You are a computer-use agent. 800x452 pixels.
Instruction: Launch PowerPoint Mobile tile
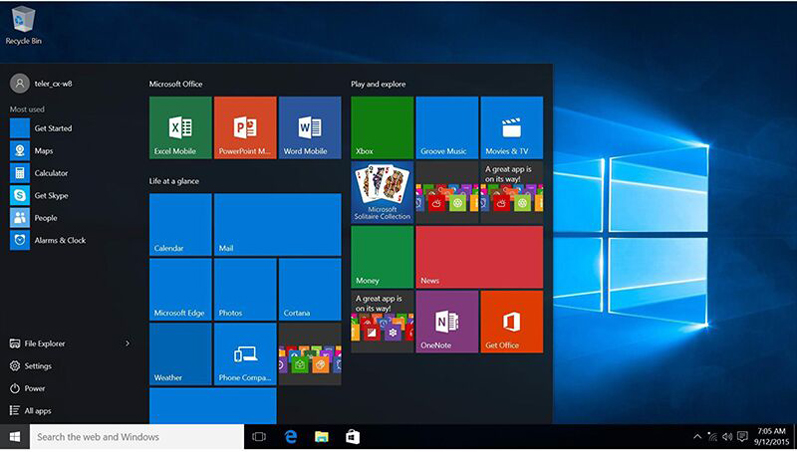click(x=245, y=128)
